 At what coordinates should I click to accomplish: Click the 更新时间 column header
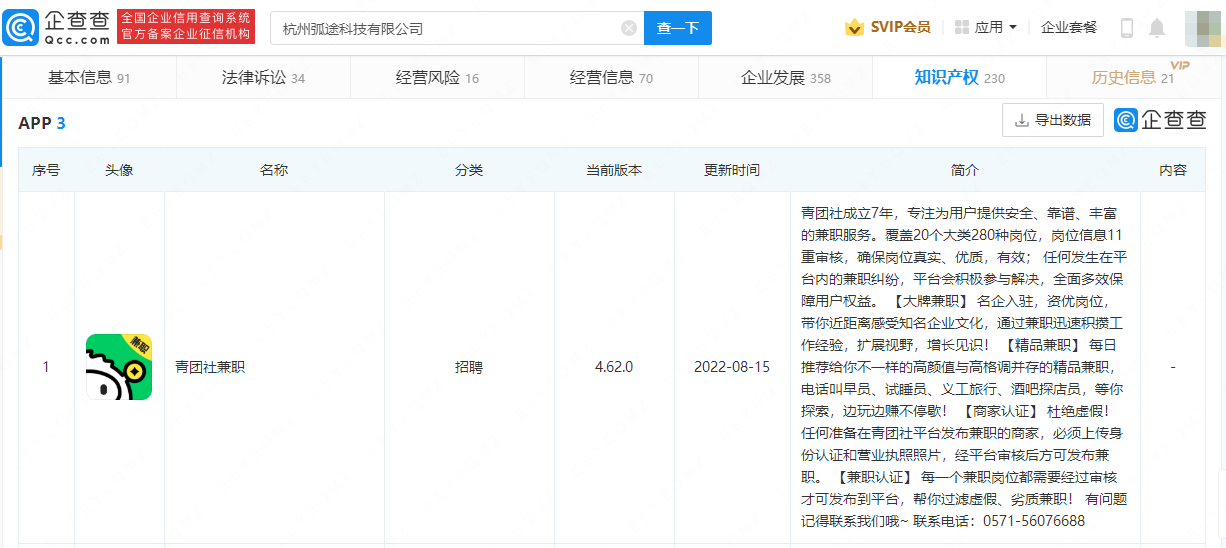point(732,170)
